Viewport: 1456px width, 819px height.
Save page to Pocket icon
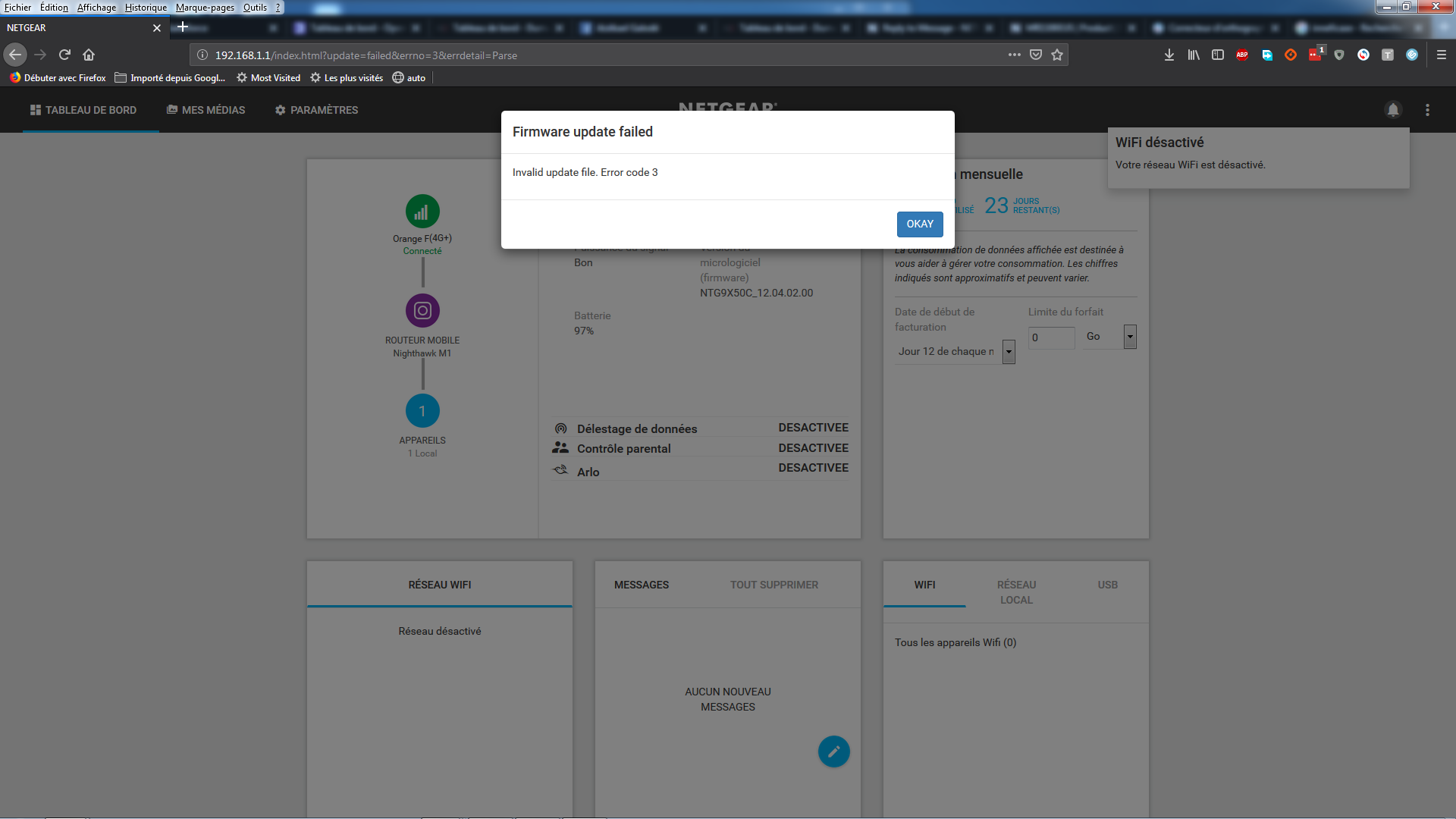1036,55
